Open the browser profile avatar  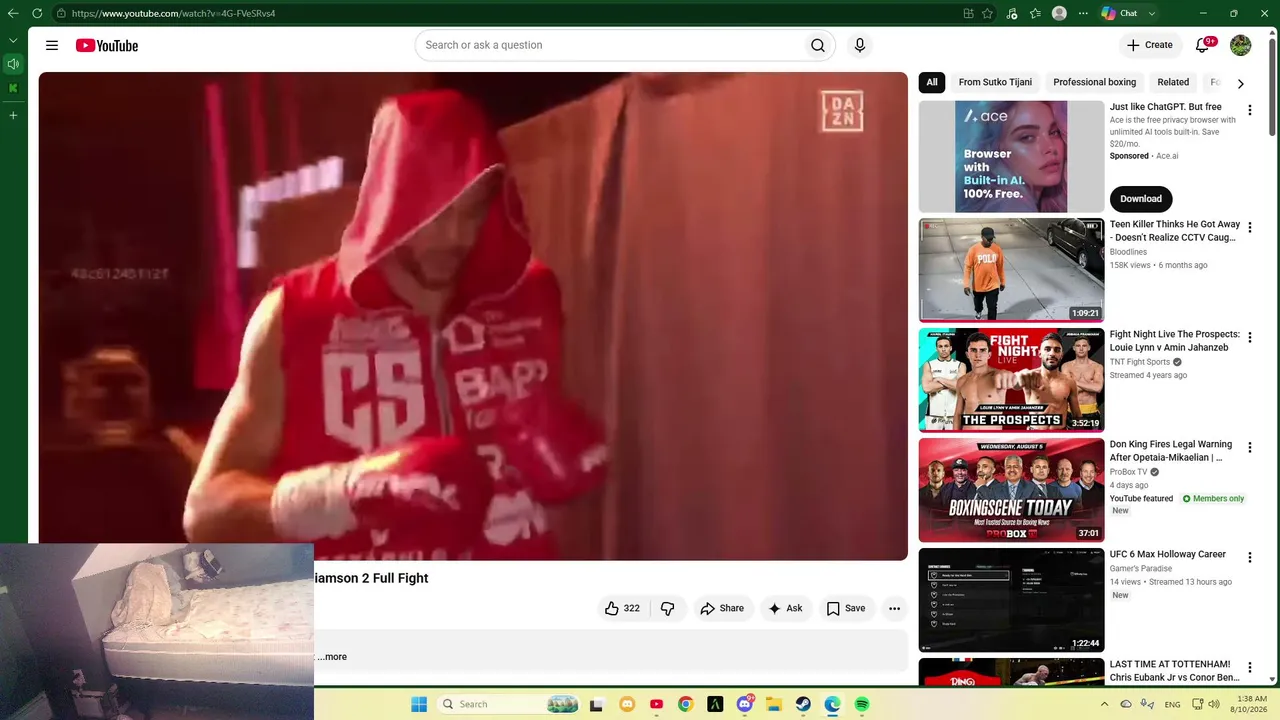[1059, 13]
